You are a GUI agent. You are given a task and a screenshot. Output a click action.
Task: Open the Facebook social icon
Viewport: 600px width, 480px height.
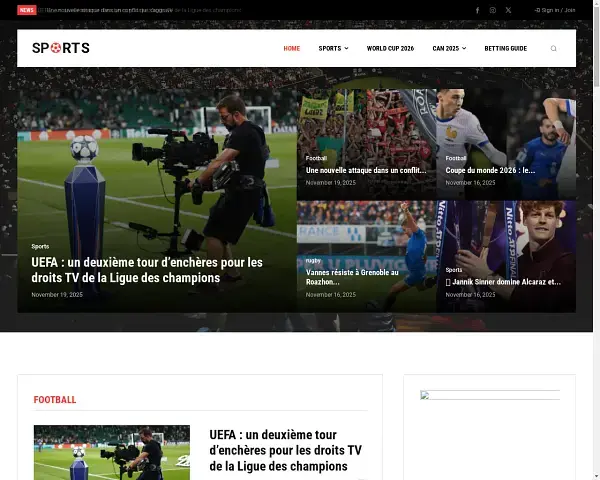pos(477,10)
